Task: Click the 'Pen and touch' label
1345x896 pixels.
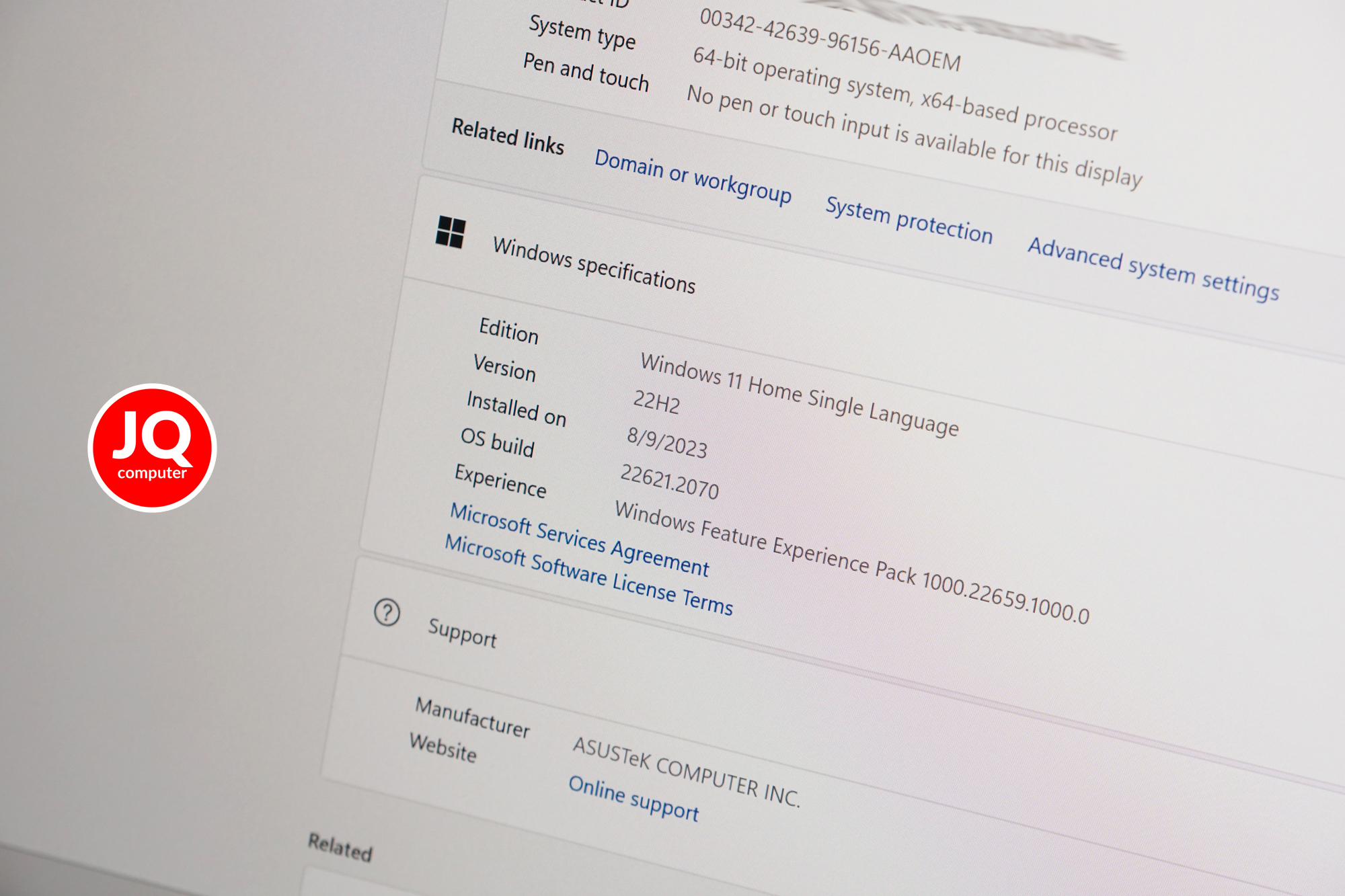Action: (x=586, y=72)
